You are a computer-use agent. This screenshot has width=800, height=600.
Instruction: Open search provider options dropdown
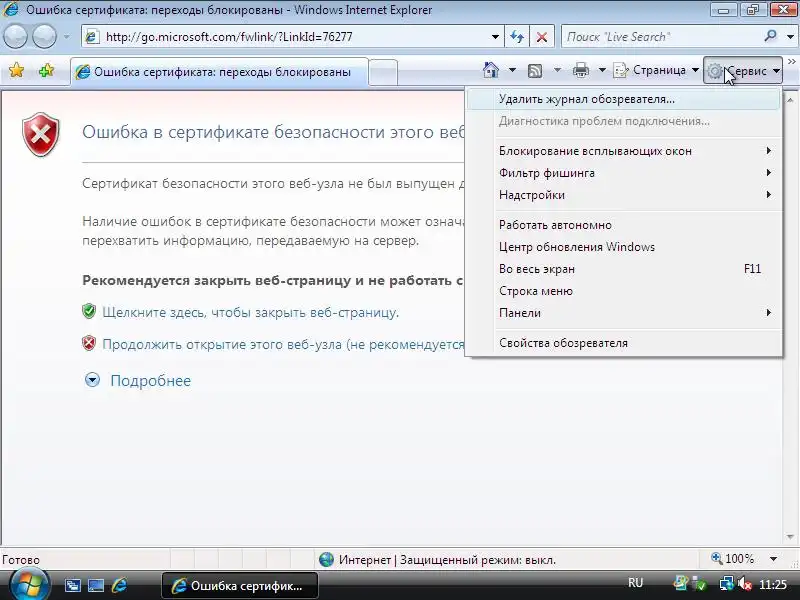(x=790, y=37)
